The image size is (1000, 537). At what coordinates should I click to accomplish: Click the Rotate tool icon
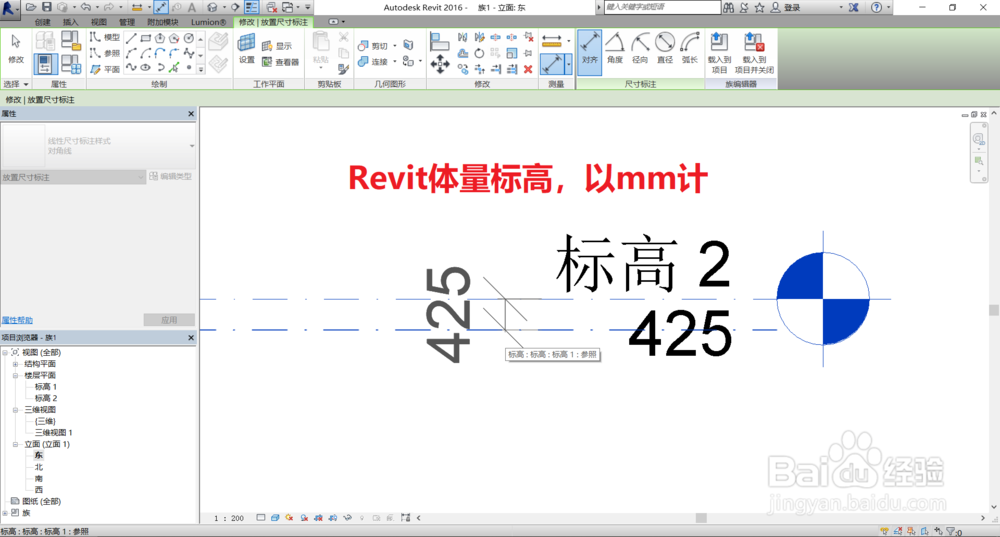pyautogui.click(x=479, y=54)
